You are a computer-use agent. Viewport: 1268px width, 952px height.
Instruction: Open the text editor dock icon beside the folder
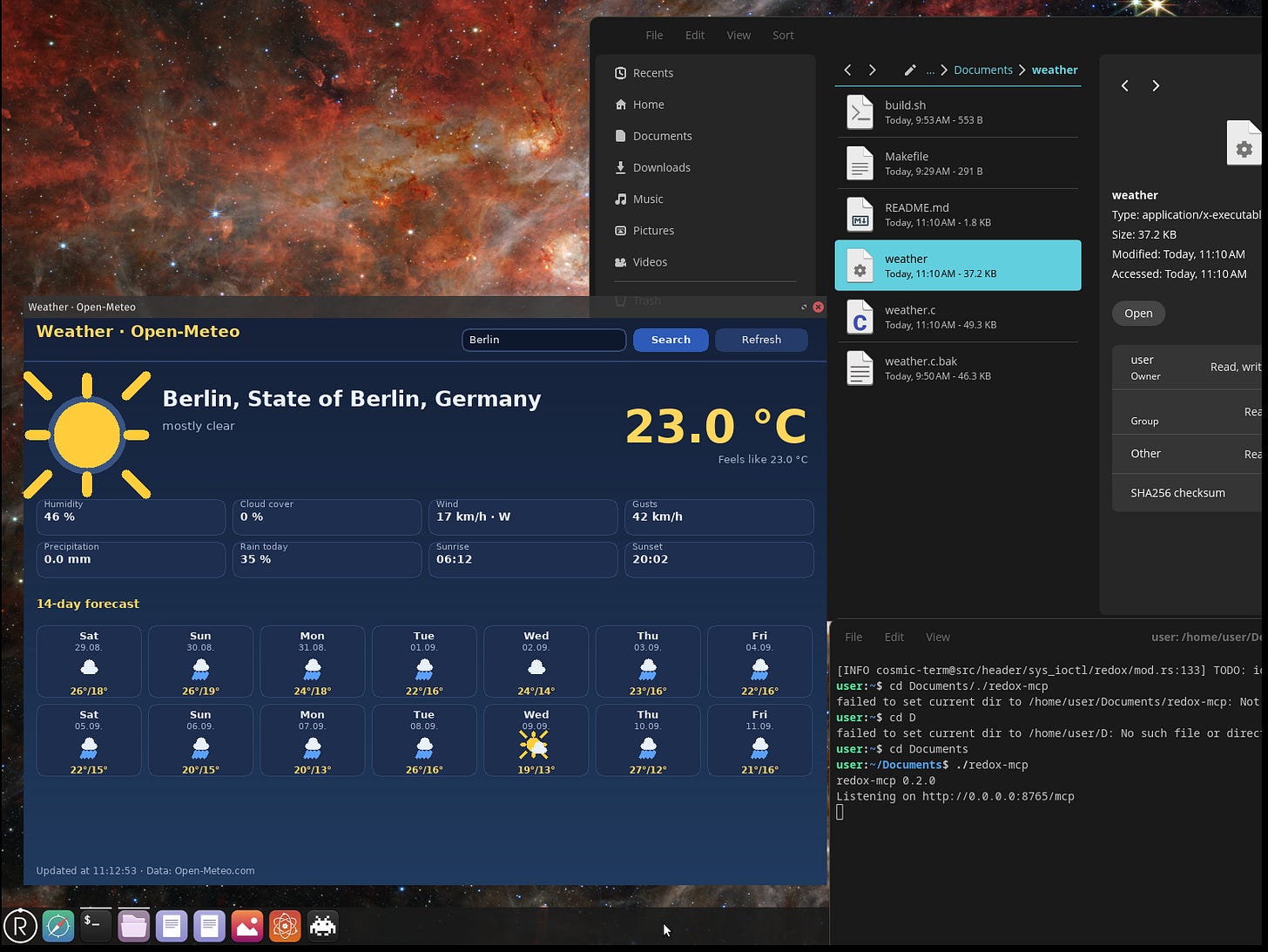click(172, 925)
